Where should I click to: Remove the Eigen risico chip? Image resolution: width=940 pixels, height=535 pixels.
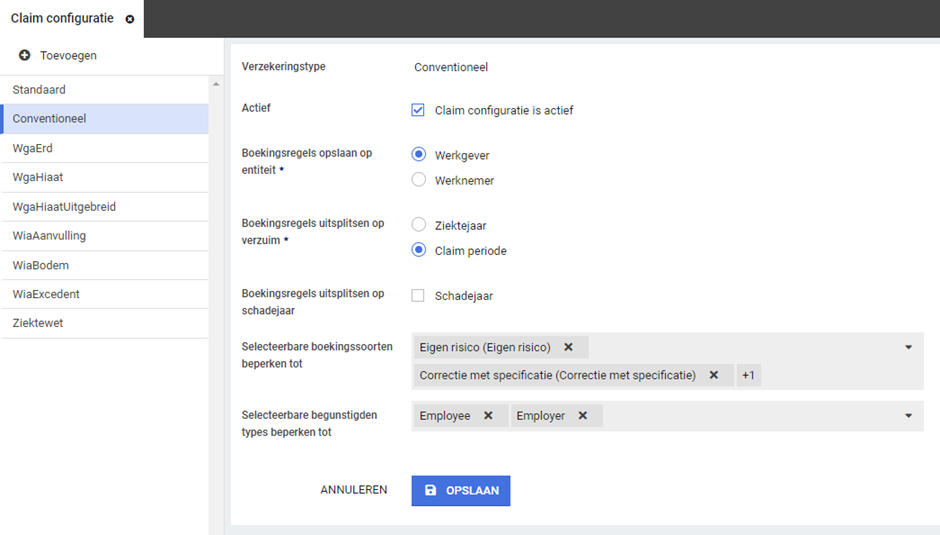(x=568, y=347)
